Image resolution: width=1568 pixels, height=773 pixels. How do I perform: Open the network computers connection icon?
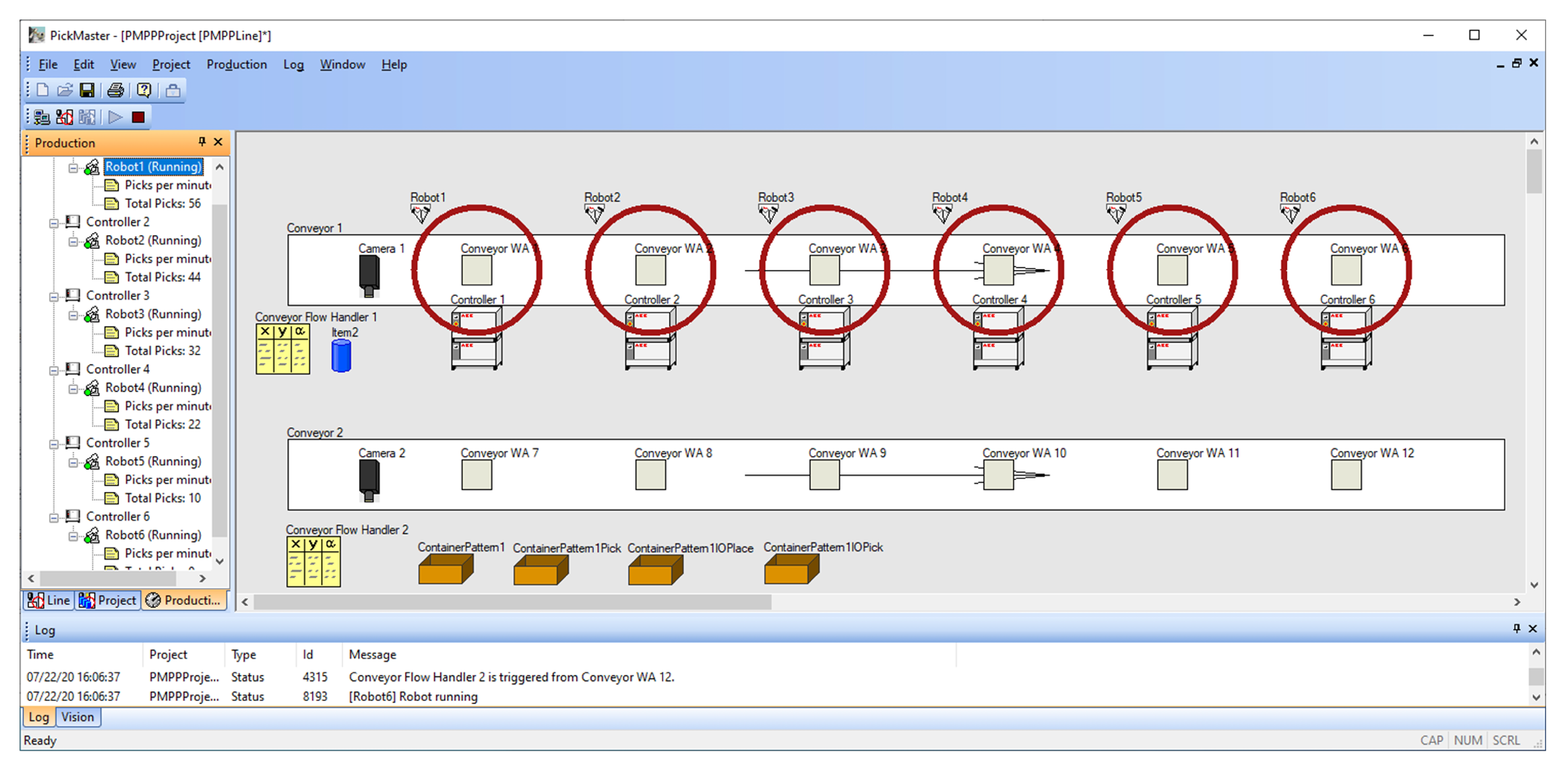click(x=41, y=117)
